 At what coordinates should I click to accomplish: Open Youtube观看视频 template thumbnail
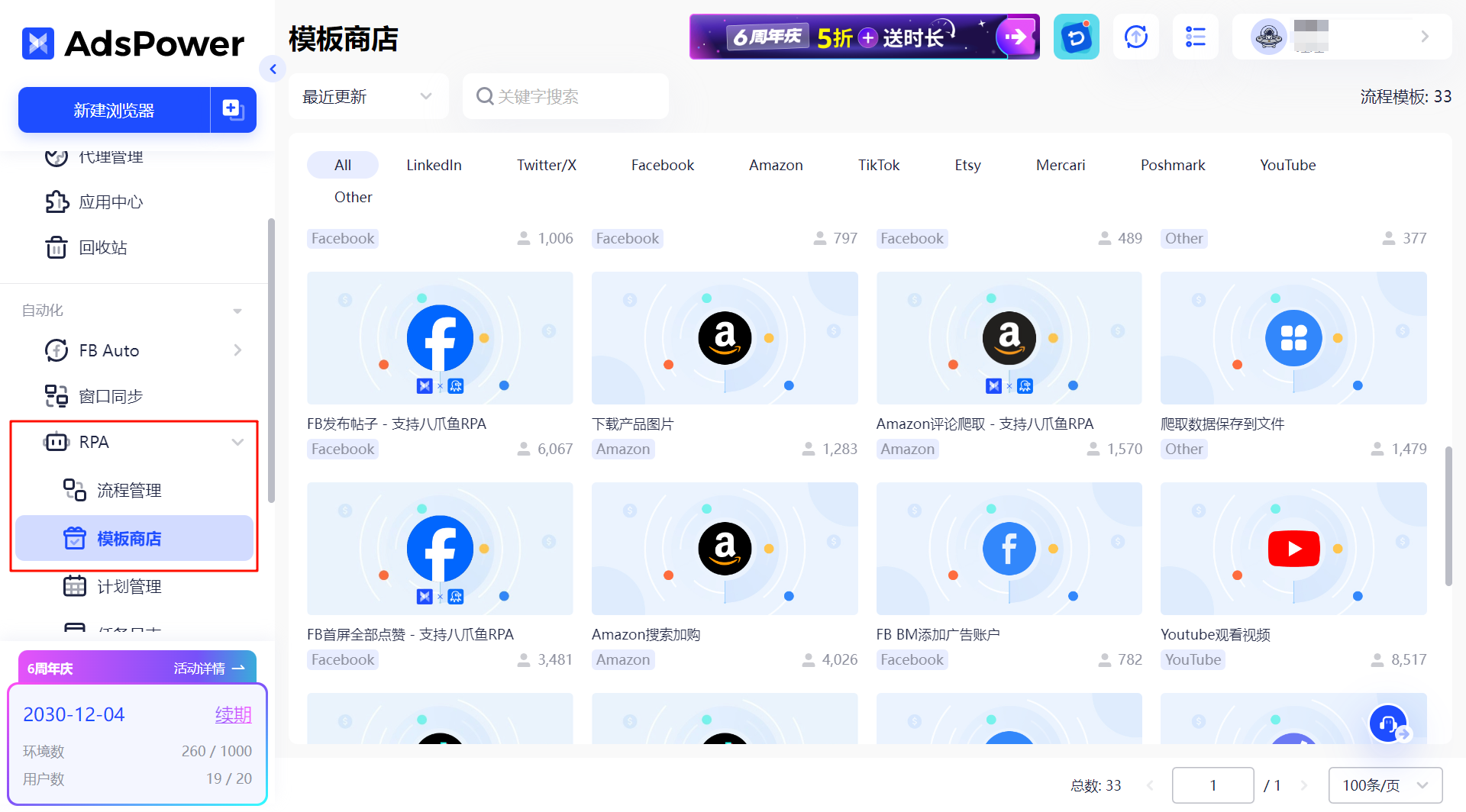[1293, 549]
